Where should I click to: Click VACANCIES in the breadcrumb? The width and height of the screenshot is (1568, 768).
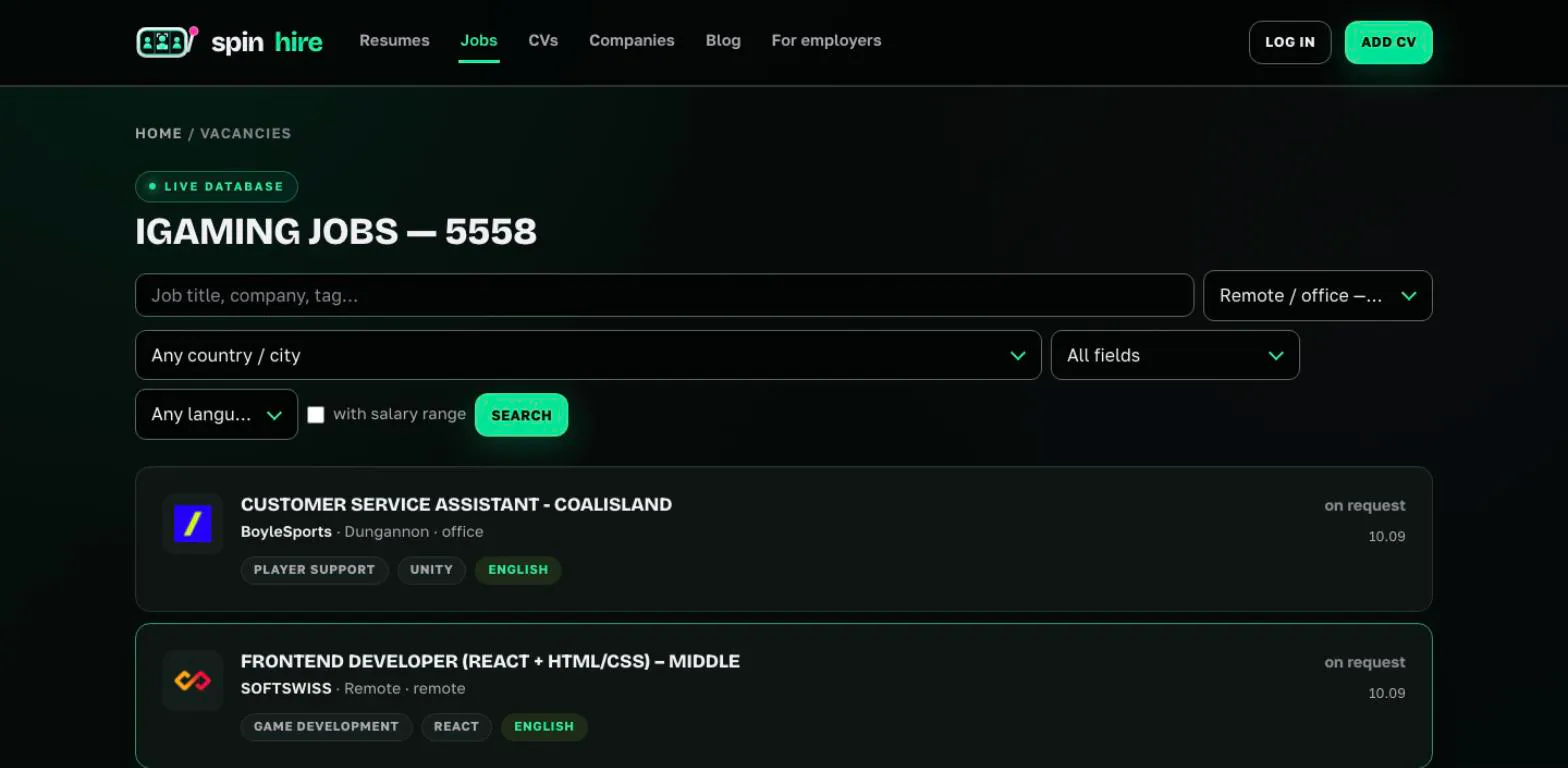click(246, 133)
